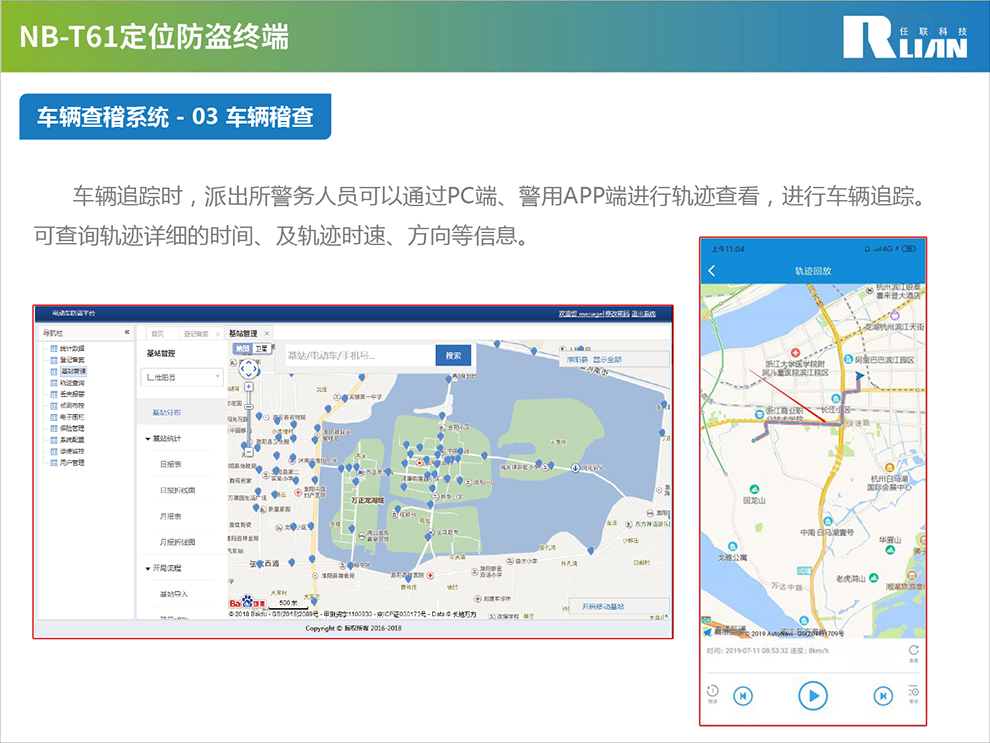Select 日报表 in the side menu

[171, 464]
